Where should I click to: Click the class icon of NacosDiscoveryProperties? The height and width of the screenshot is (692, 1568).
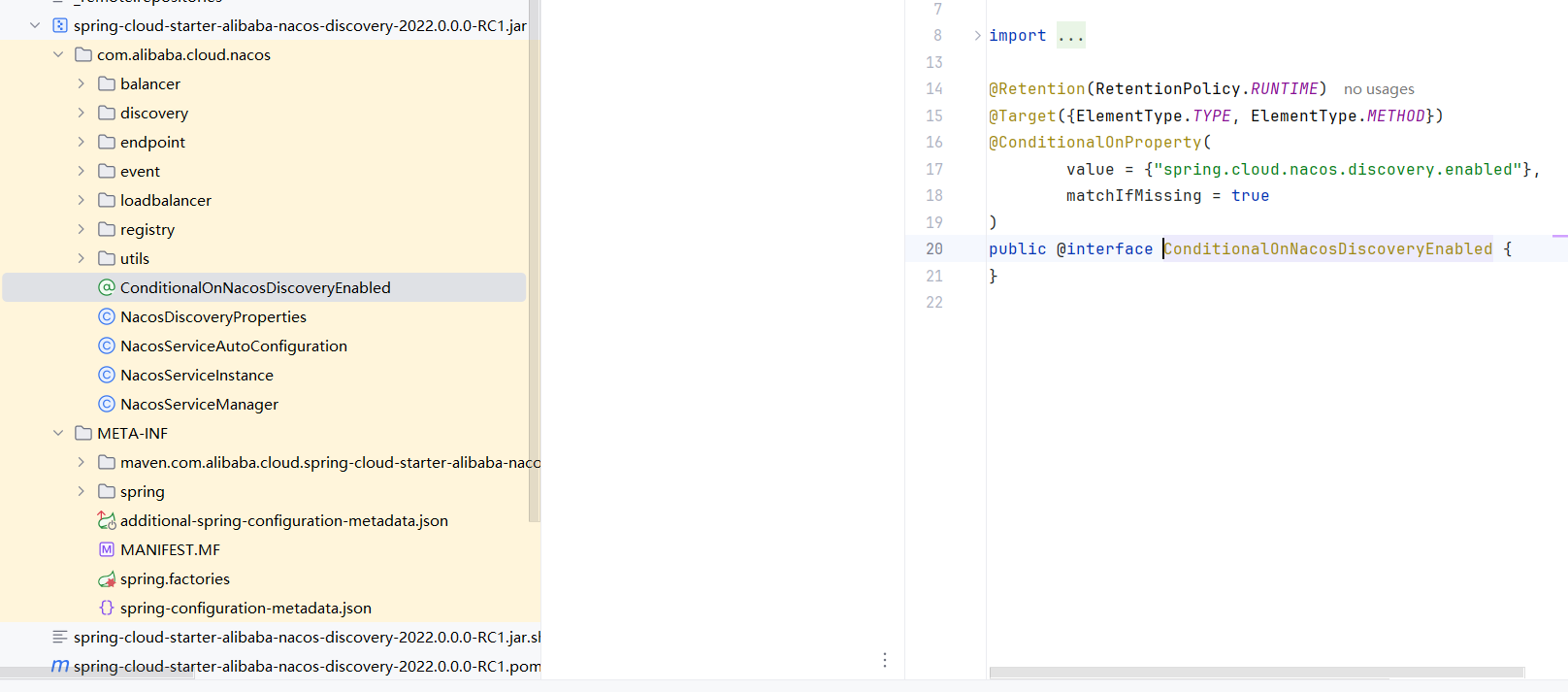pos(107,316)
